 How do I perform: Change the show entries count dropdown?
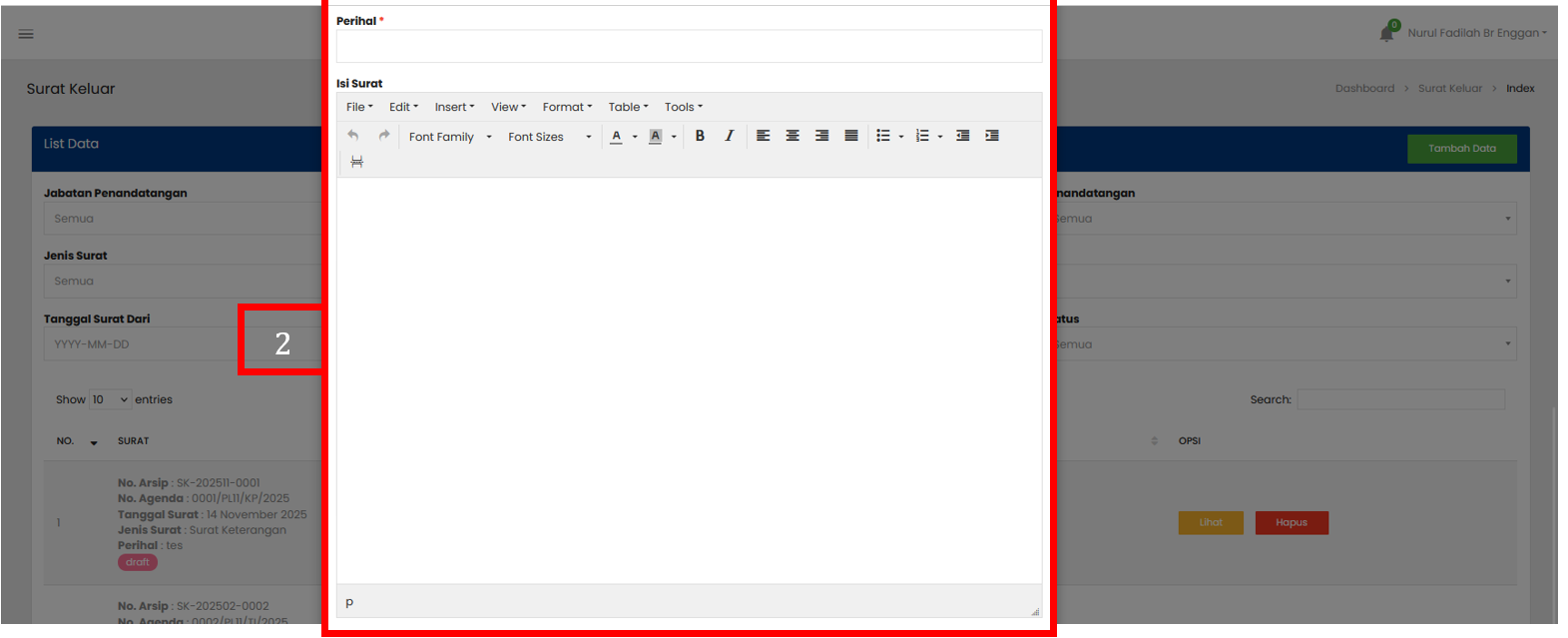pyautogui.click(x=110, y=399)
